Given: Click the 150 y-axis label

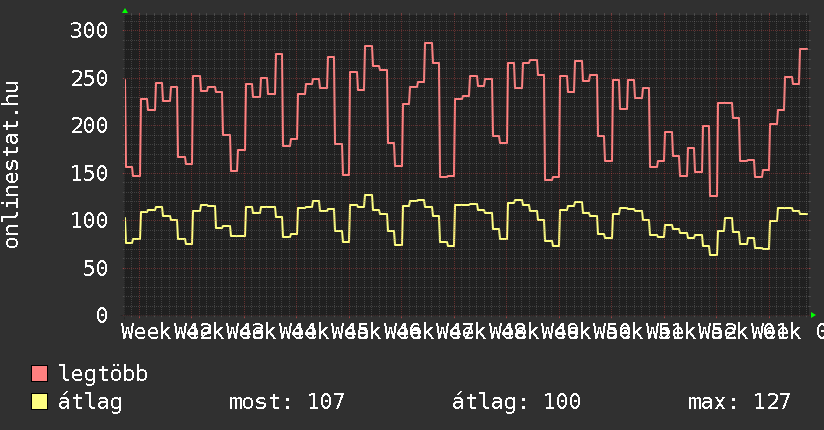Looking at the screenshot, I should 89,173.
